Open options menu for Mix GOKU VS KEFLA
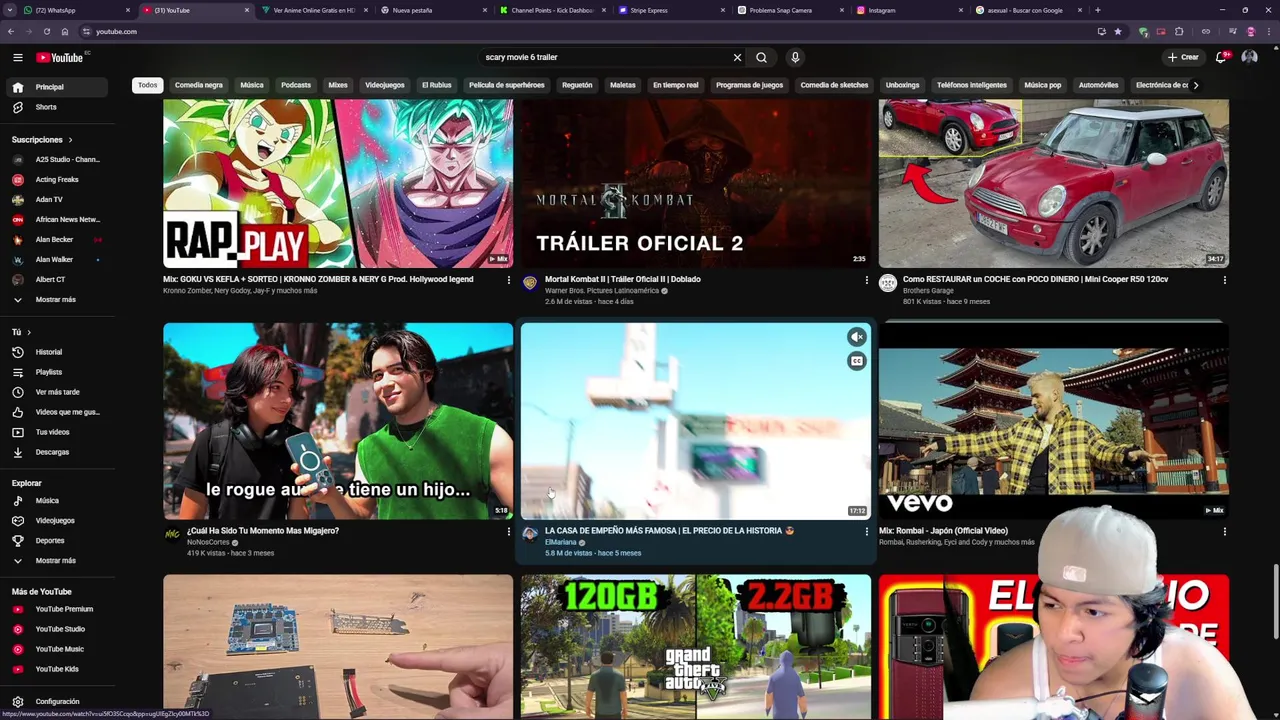Viewport: 1280px width, 720px height. coord(508,280)
